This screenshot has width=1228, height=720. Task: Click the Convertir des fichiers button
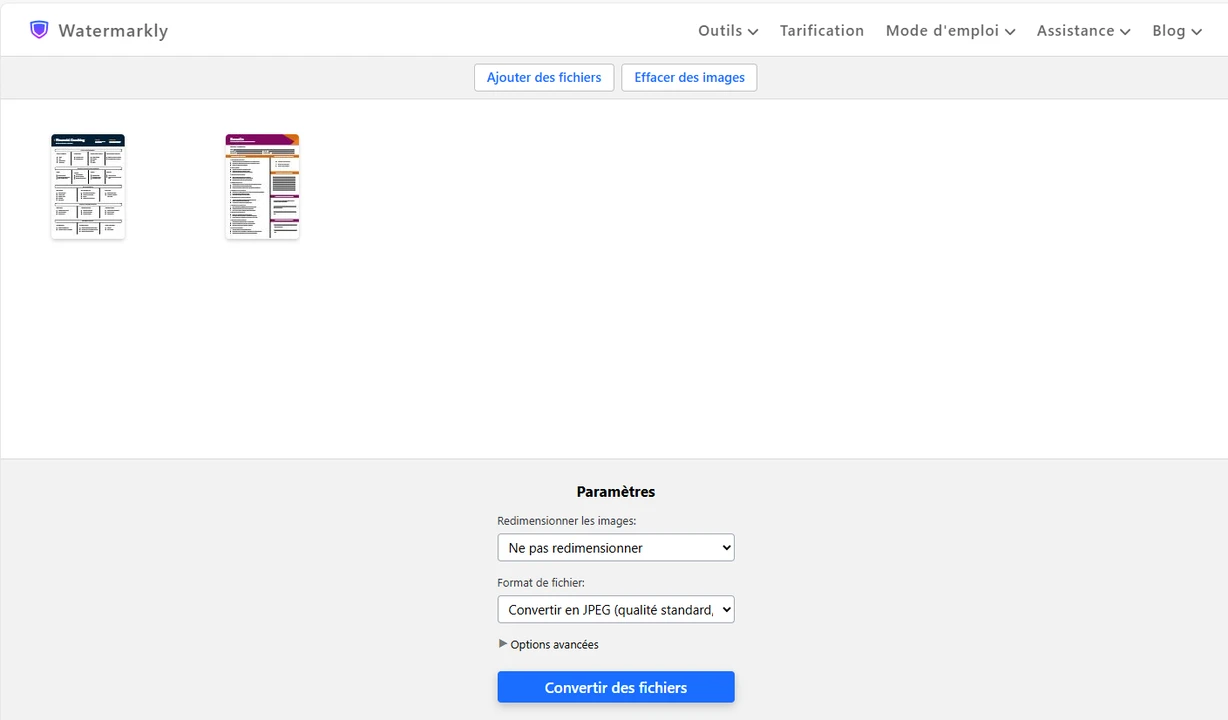tap(615, 687)
